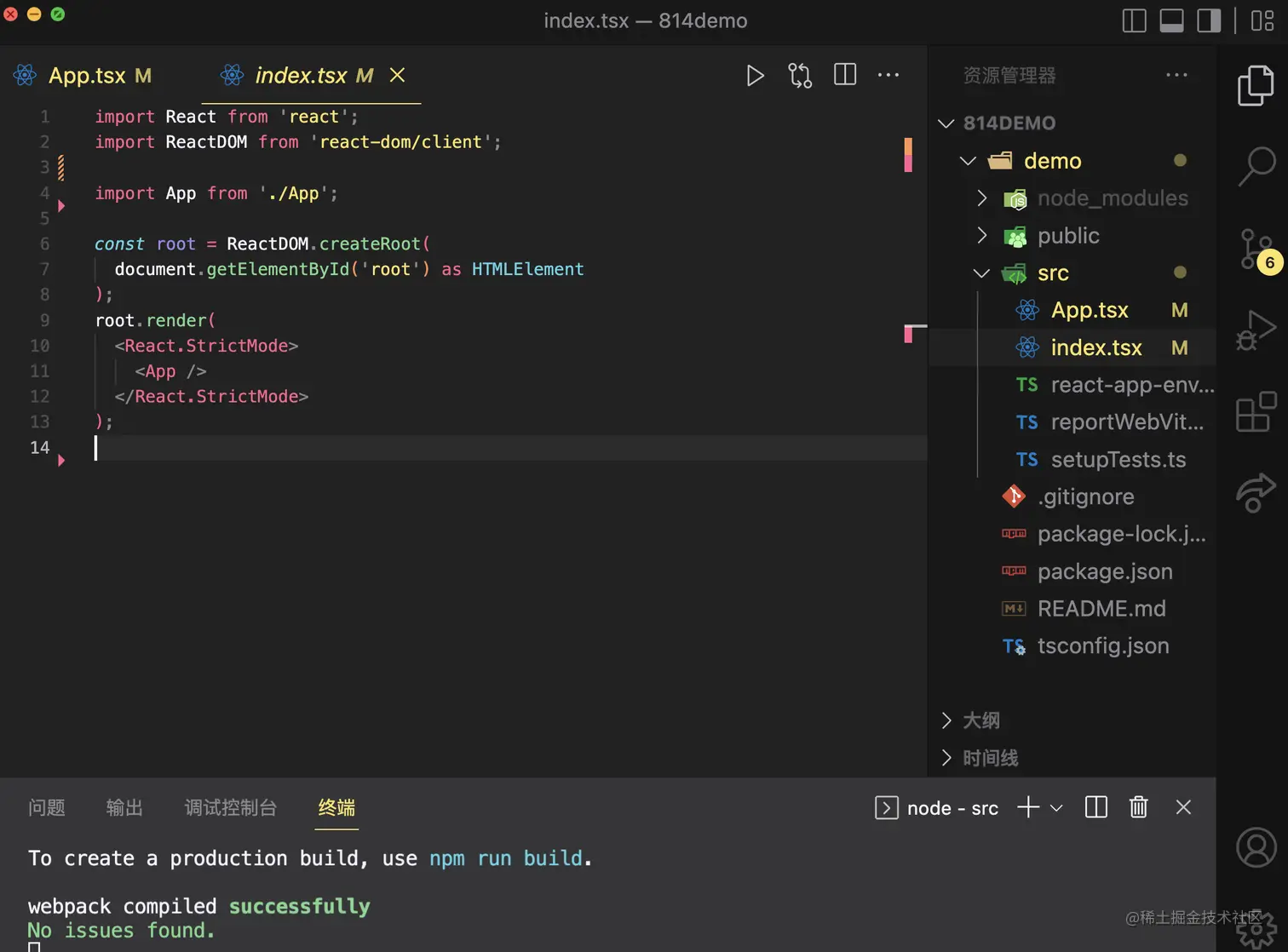Click 'HTMLElement' type in line 7
The image size is (1288, 952).
click(528, 269)
